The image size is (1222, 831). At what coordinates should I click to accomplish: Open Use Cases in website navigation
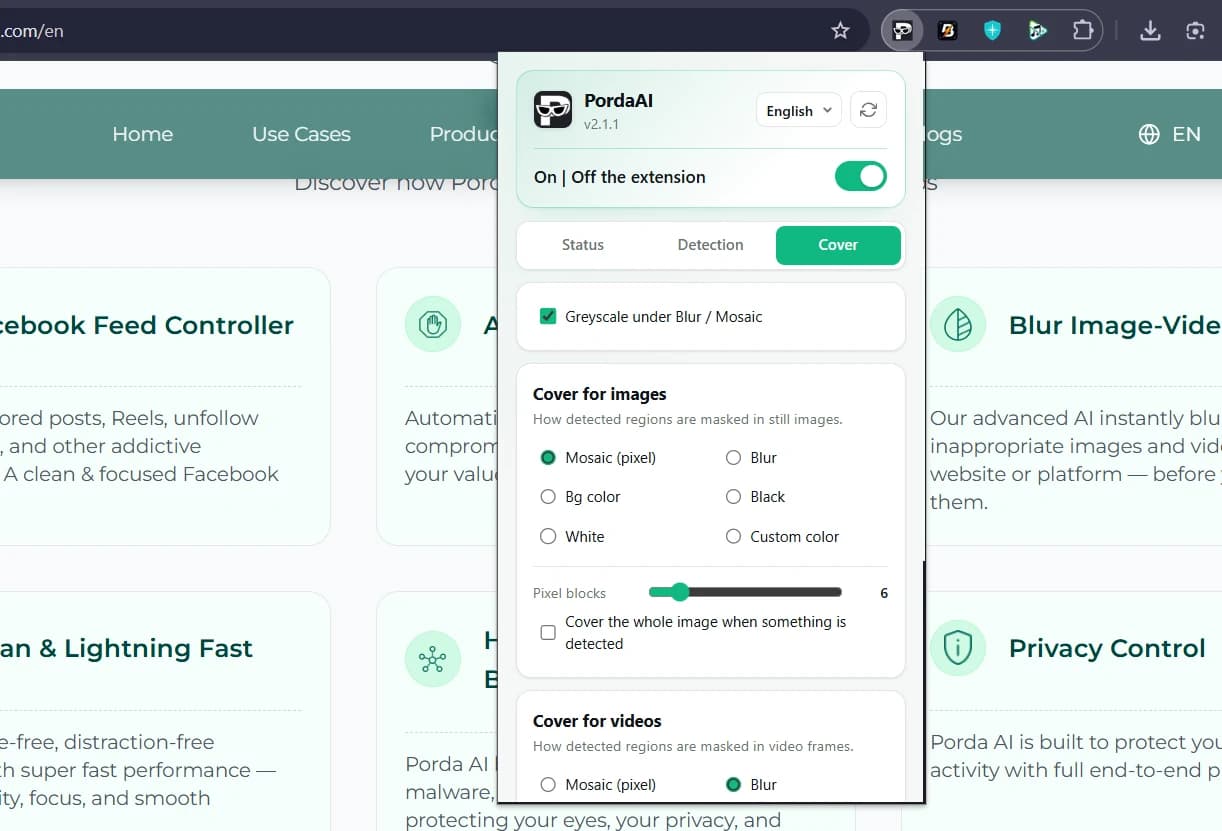(301, 134)
